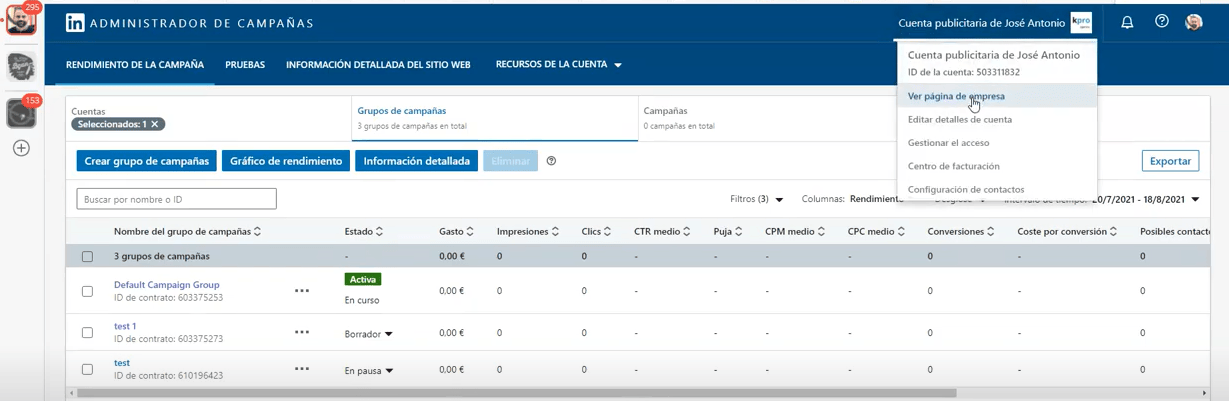Open the three-dot menu for test 1
Image resolution: width=1229 pixels, height=401 pixels.
point(302,333)
